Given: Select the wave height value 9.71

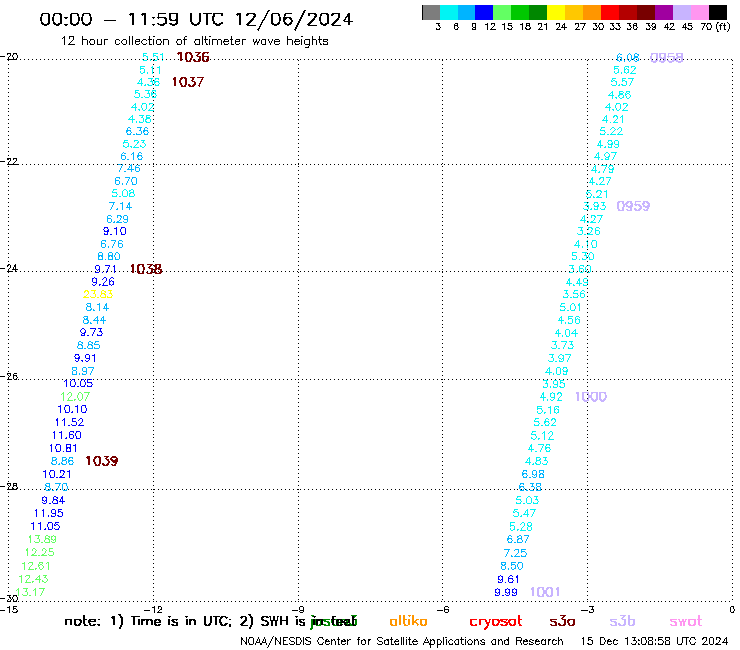Looking at the screenshot, I should (x=105, y=269).
